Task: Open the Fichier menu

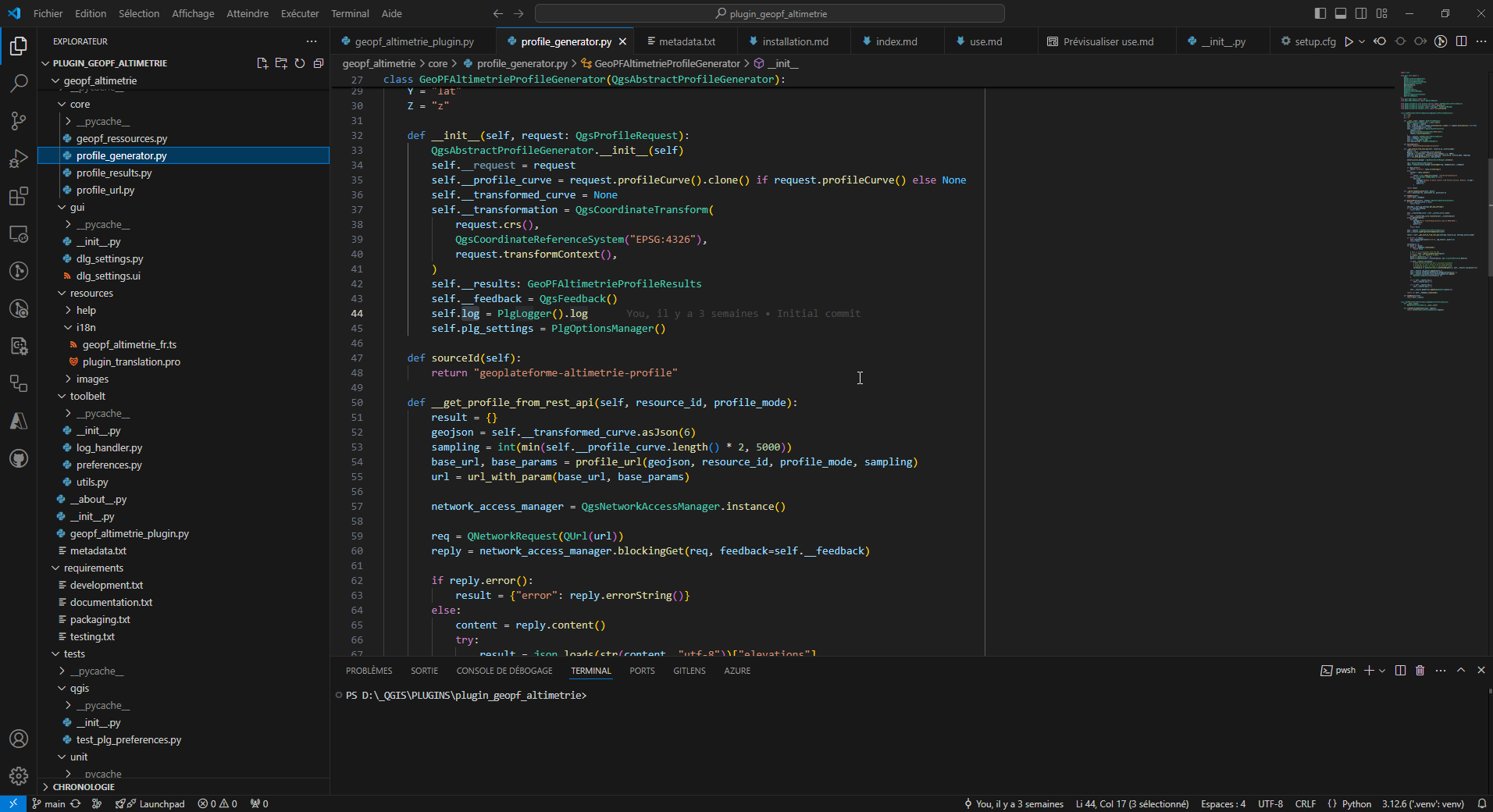Action: point(48,13)
